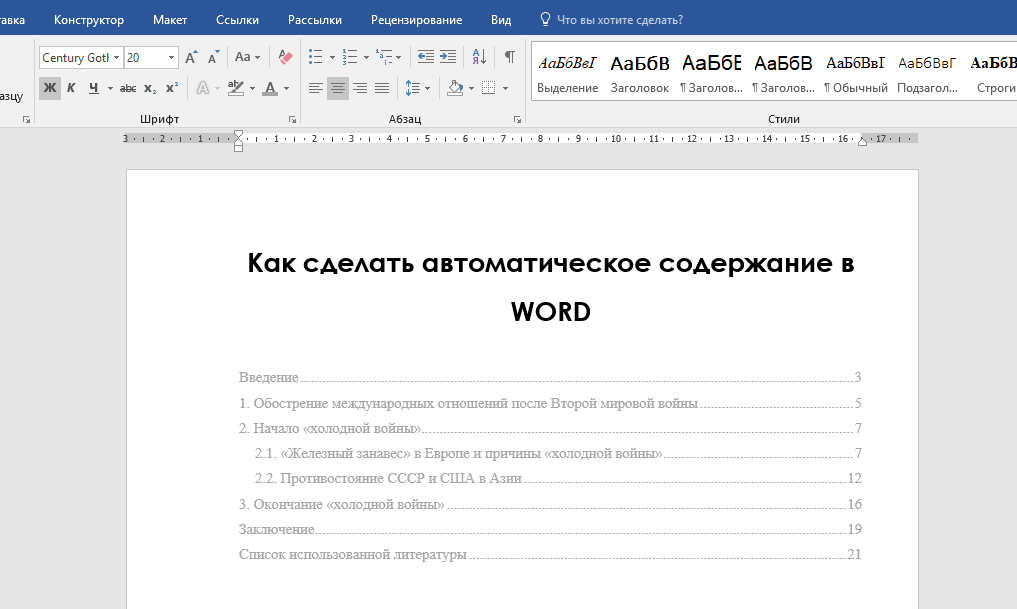Toggle italic (К) formatting
Viewport: 1017px width, 609px height.
coord(71,88)
